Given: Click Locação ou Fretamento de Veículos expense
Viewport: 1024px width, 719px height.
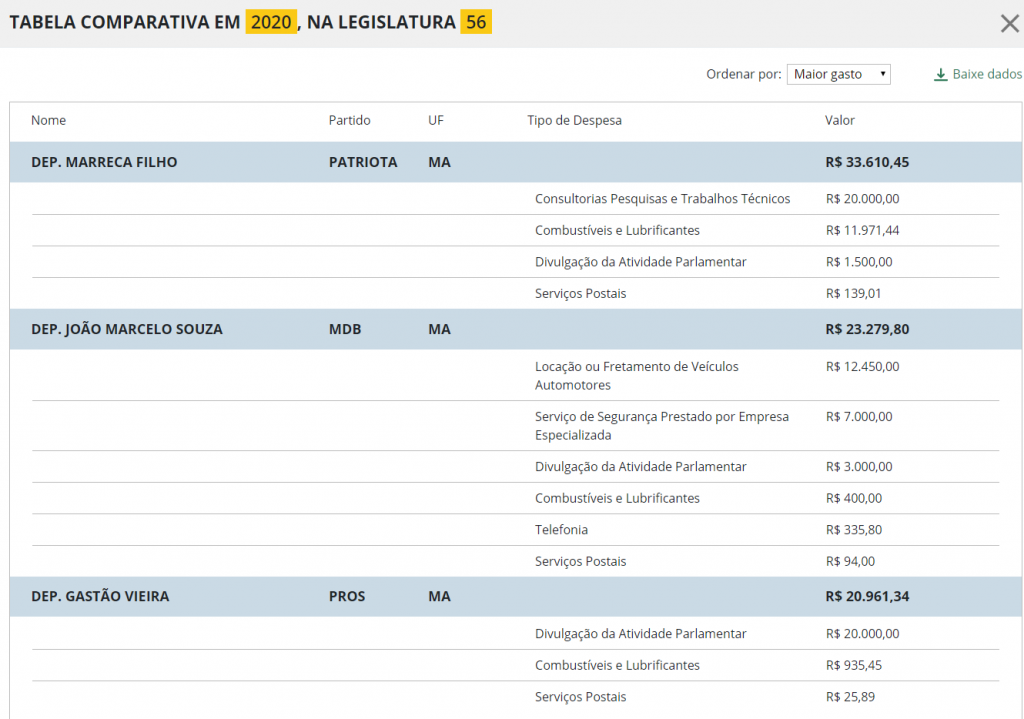Looking at the screenshot, I should point(636,376).
